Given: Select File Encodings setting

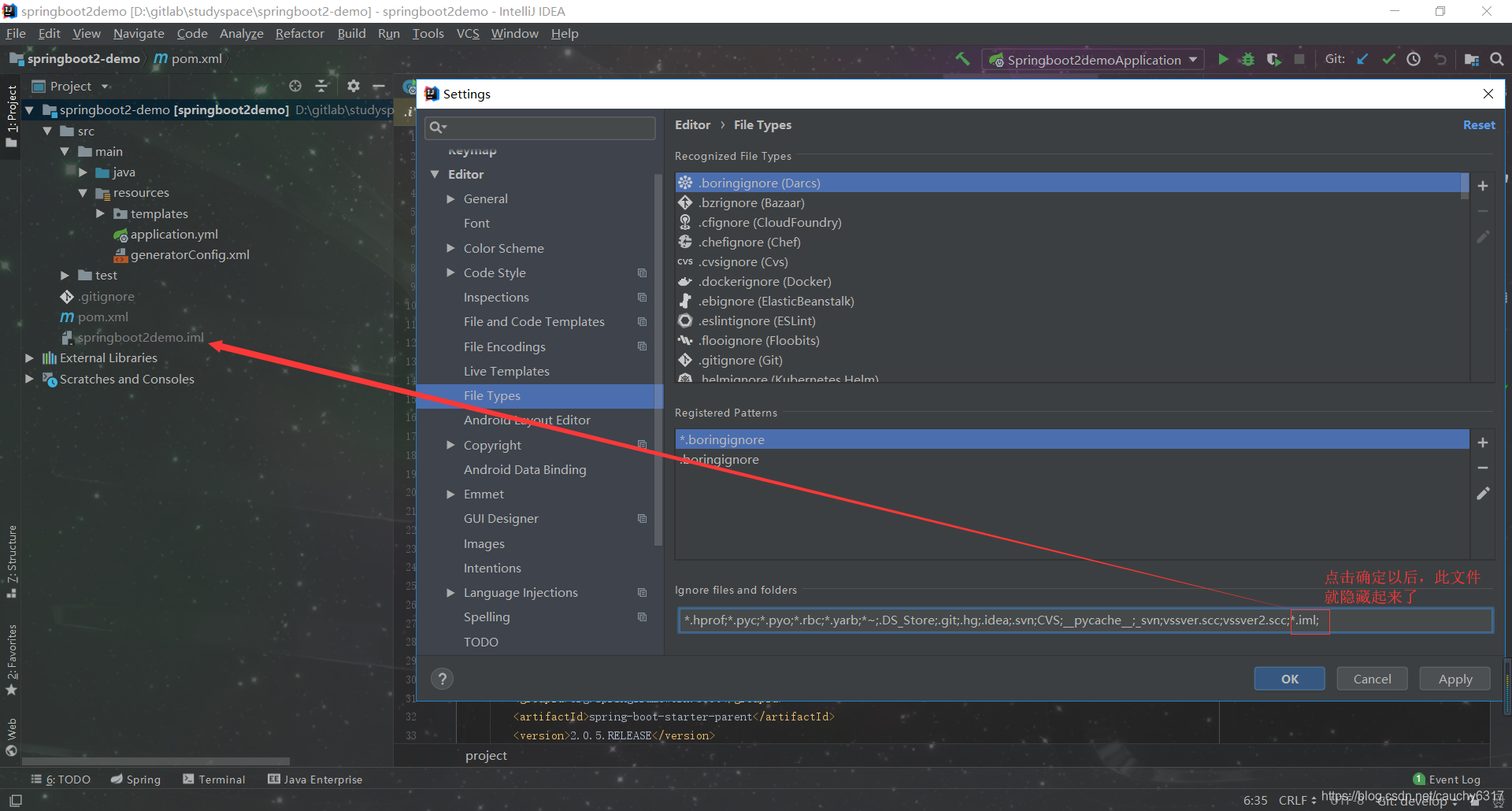Looking at the screenshot, I should pos(504,346).
